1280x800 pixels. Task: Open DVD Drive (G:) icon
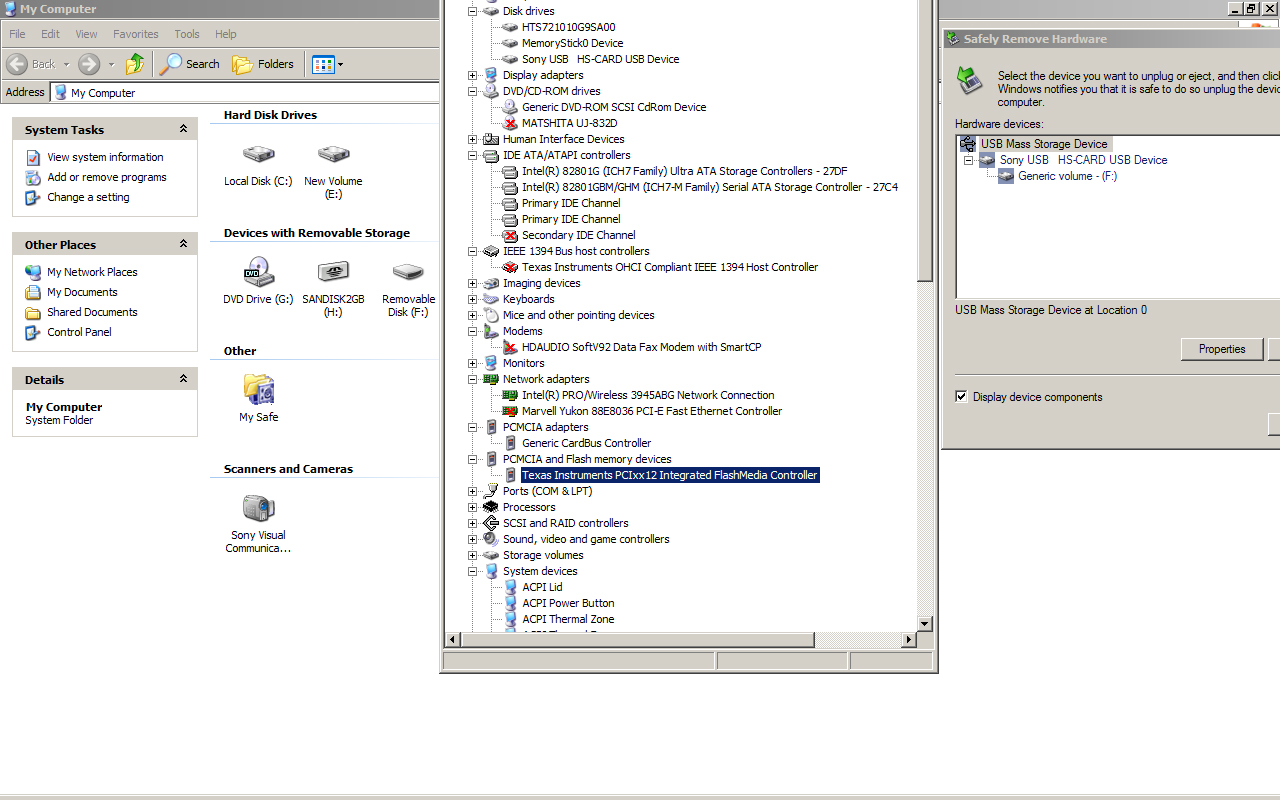click(x=258, y=272)
